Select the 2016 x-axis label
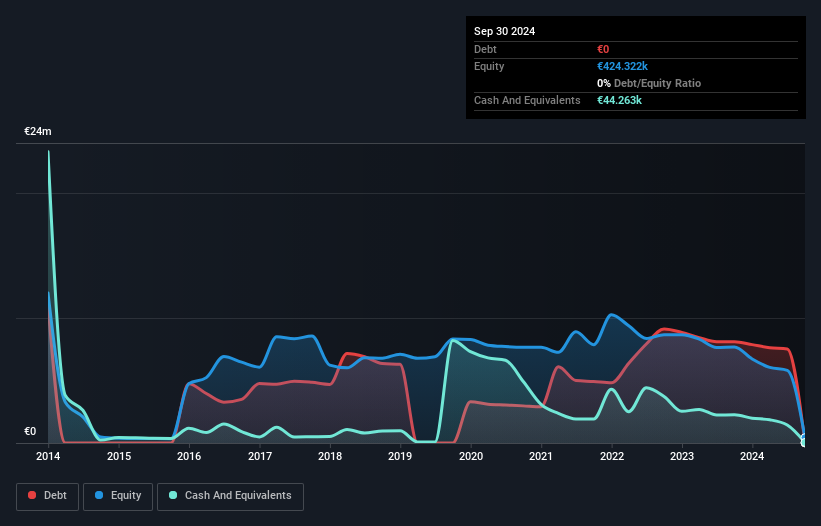Screen dimensions: 821x526 189,456
